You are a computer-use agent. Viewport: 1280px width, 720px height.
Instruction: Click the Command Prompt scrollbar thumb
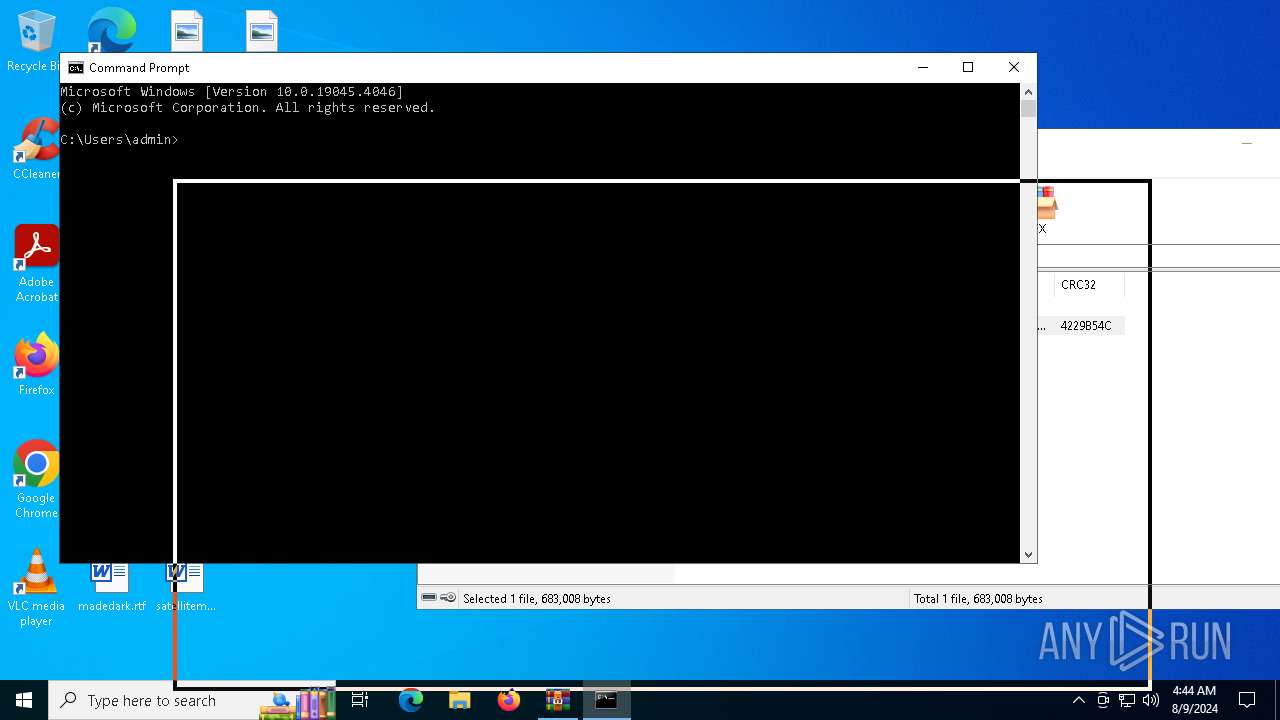click(1028, 109)
